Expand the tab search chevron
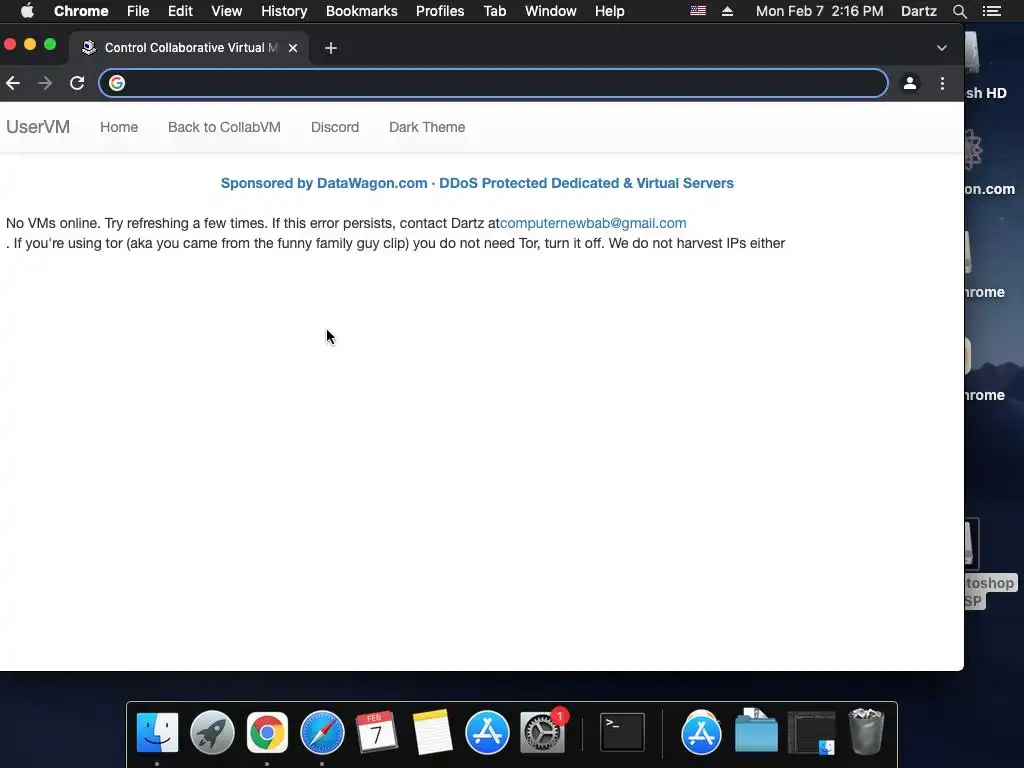 pyautogui.click(x=942, y=48)
